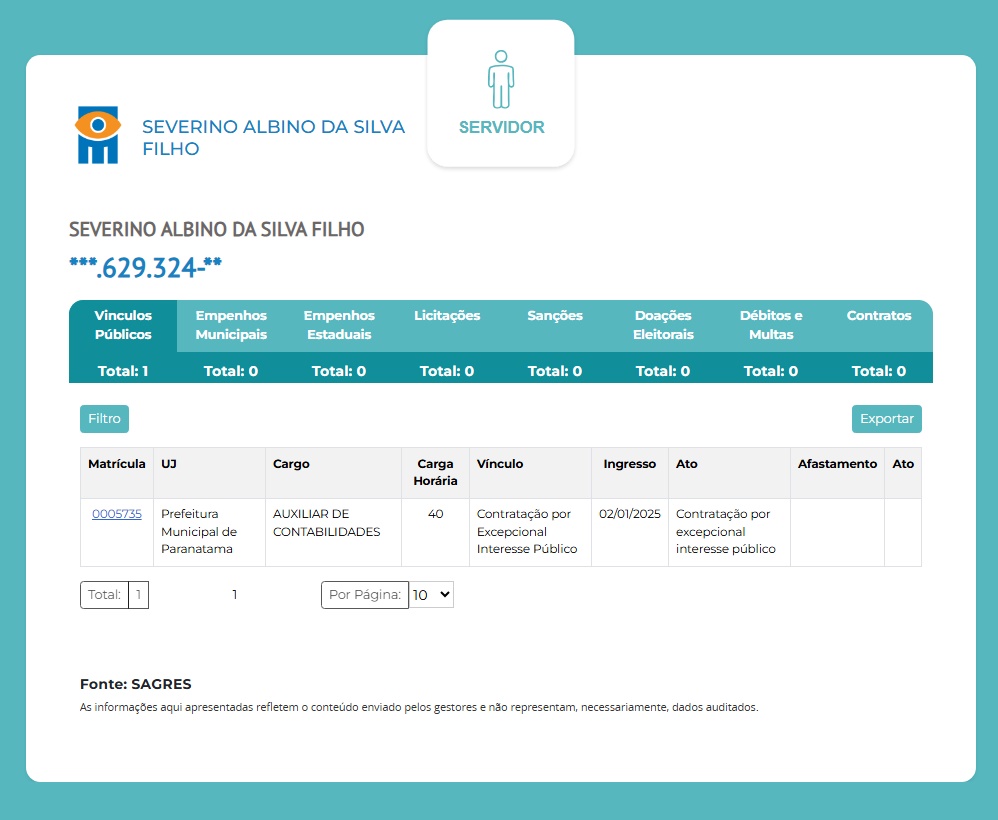Click the Carga Horária column header
The image size is (998, 820).
435,472
